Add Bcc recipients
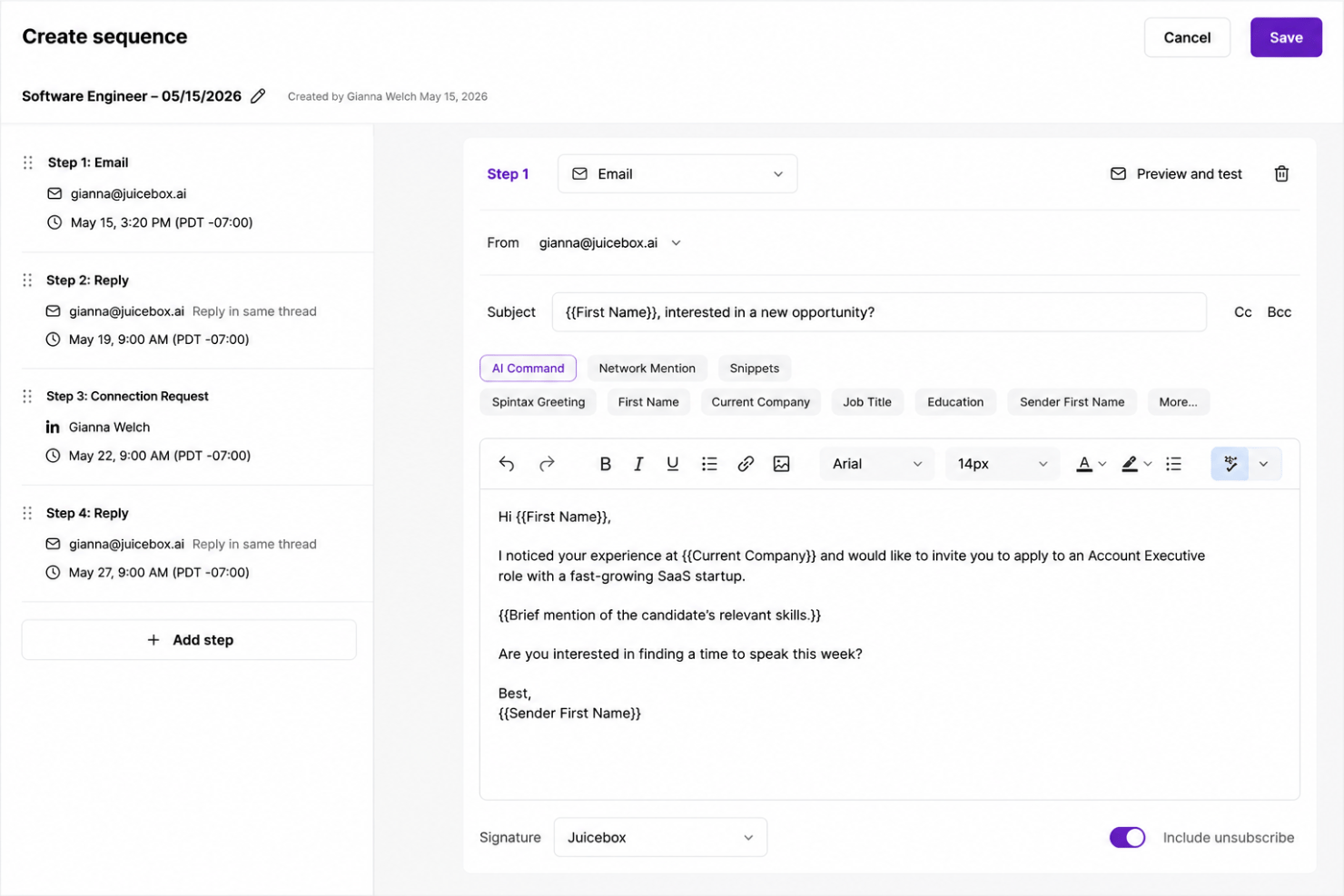This screenshot has width=1344, height=896. coord(1279,312)
